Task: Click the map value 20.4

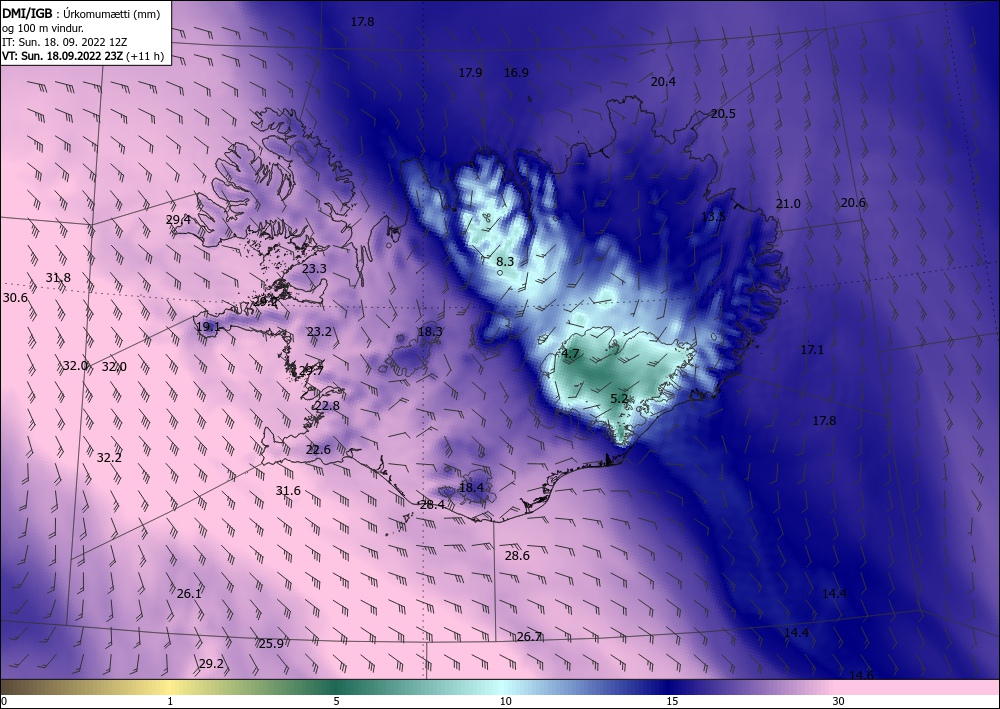Action: [663, 82]
